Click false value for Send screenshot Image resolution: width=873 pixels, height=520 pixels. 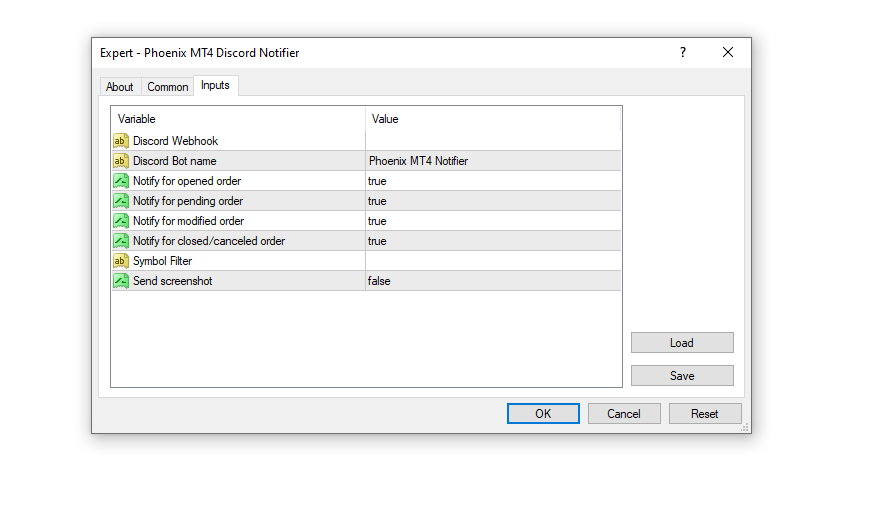tap(493, 281)
